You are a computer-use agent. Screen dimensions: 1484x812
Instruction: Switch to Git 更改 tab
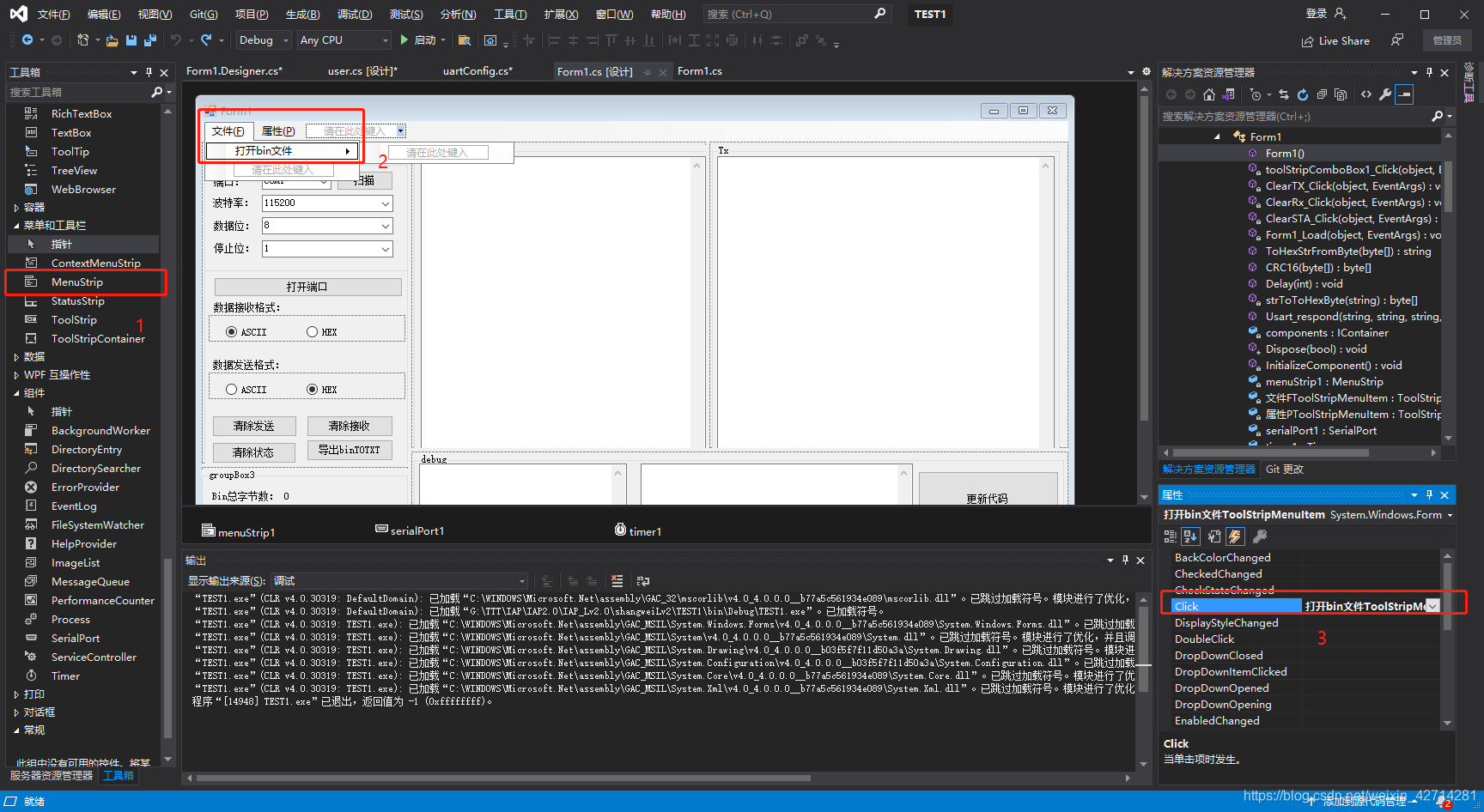(x=1284, y=470)
